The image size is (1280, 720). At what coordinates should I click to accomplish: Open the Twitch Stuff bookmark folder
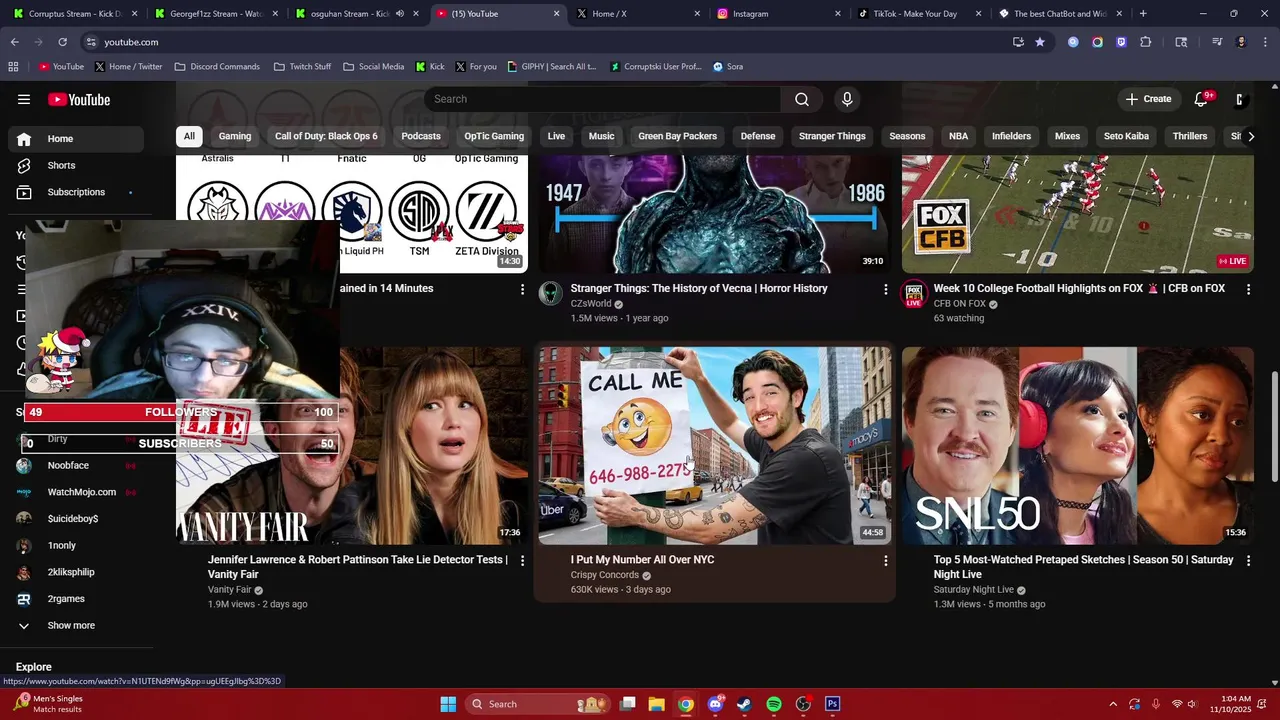tap(302, 67)
